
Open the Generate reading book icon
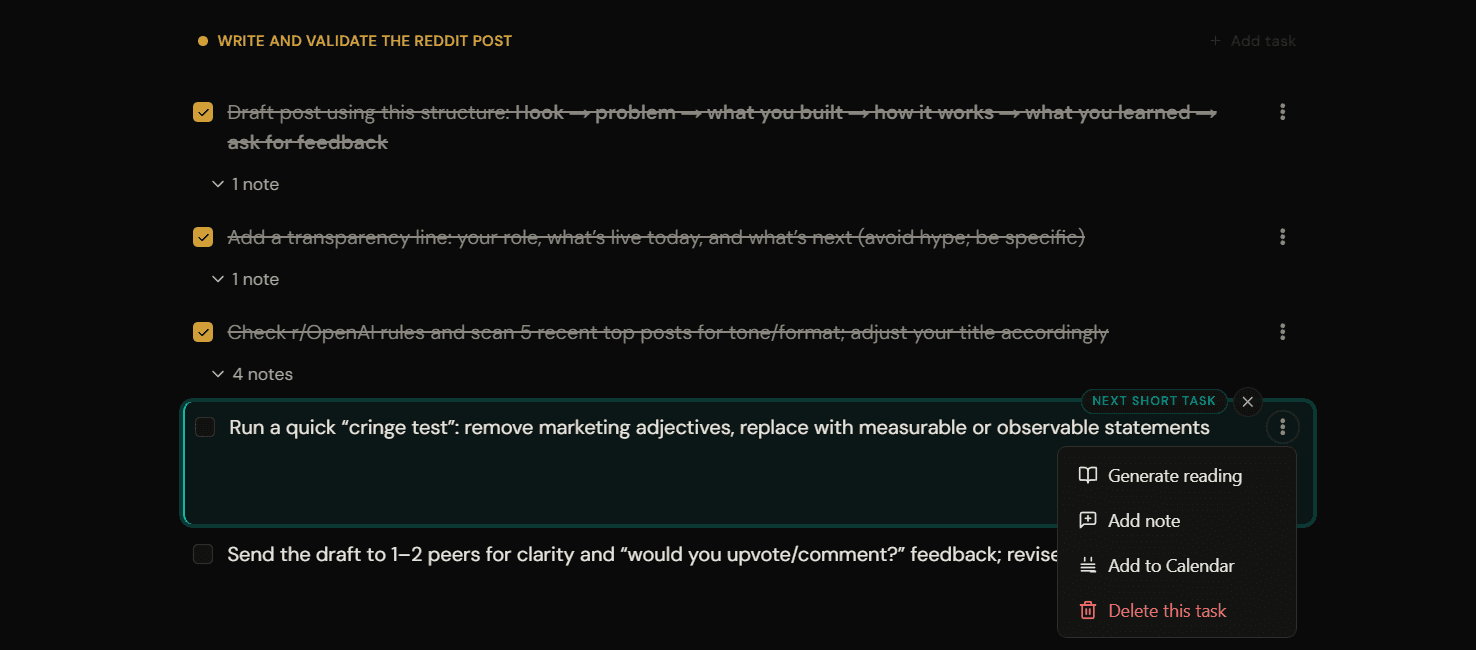[1087, 475]
